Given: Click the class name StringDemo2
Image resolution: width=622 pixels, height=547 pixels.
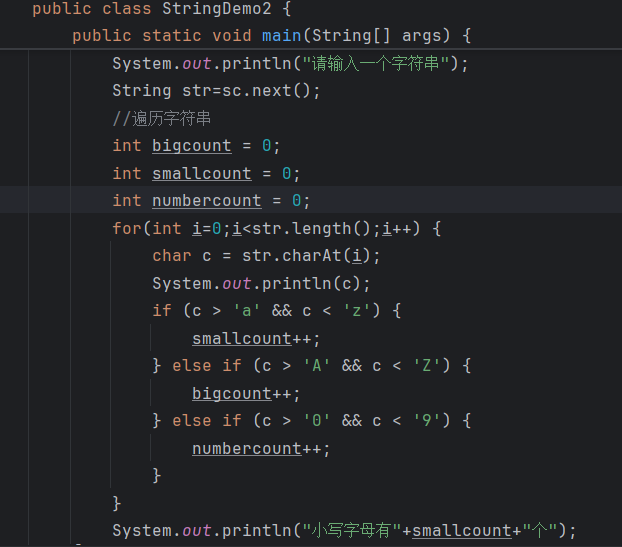Looking at the screenshot, I should [217, 8].
